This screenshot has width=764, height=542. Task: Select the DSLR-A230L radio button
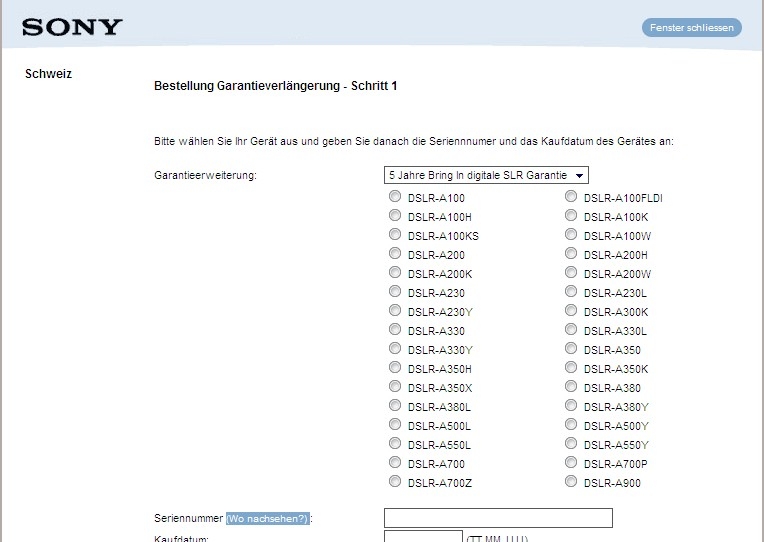pyautogui.click(x=571, y=291)
